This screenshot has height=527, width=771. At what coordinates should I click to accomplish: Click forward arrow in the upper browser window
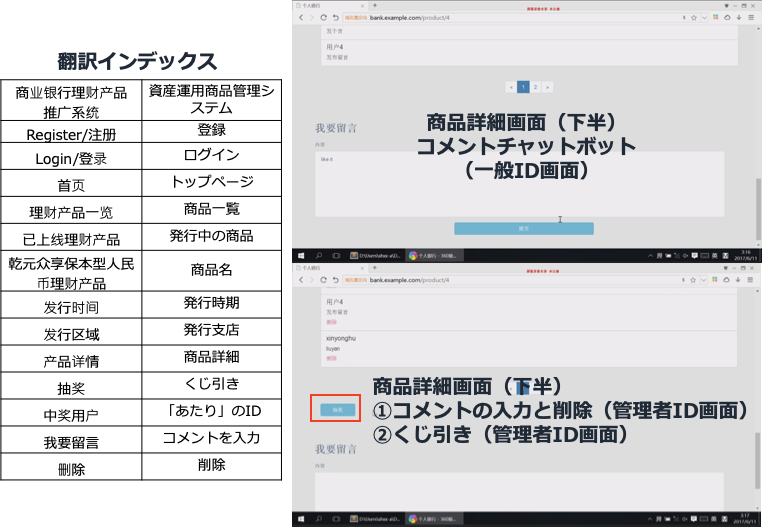pos(311,18)
